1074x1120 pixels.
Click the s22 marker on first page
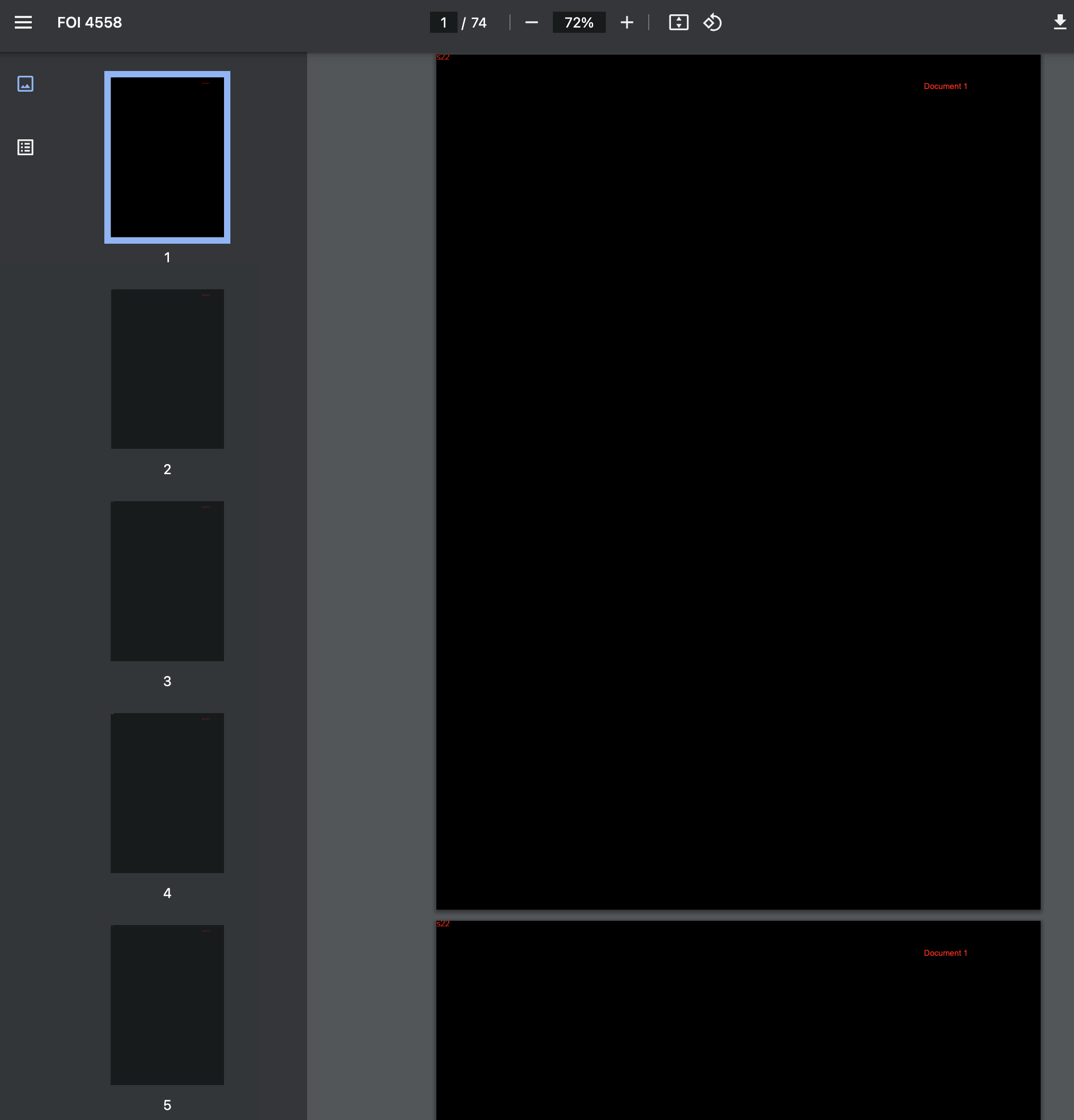(443, 57)
